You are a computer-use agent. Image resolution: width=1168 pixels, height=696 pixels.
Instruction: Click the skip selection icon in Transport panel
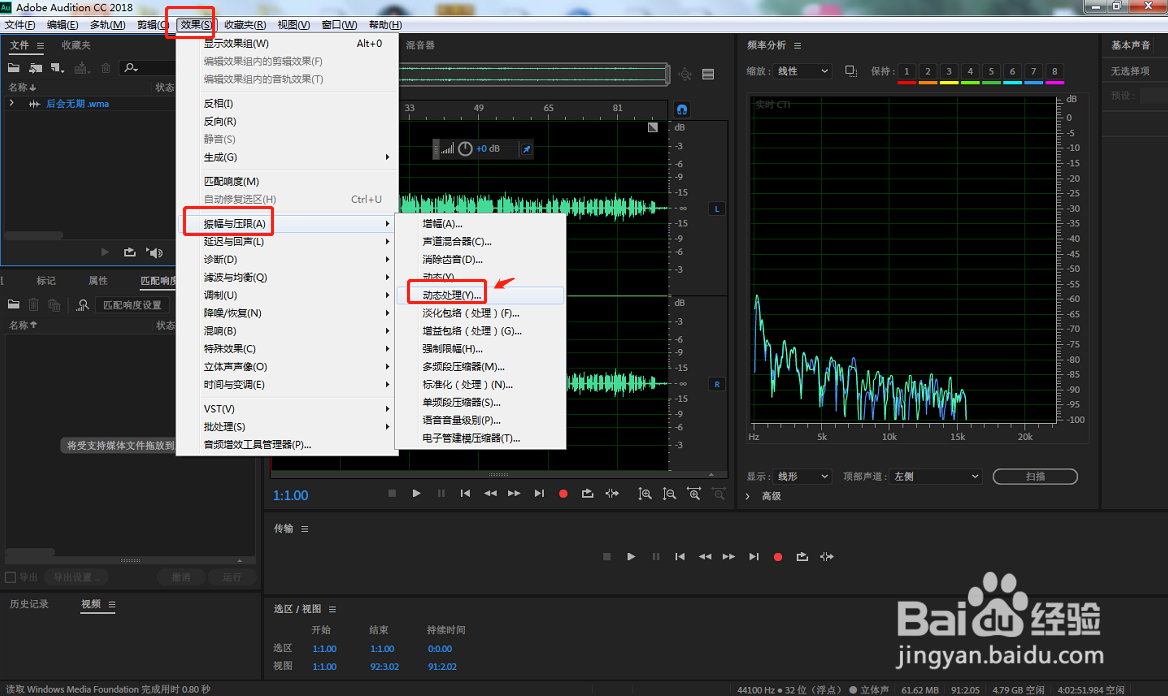(x=827, y=557)
